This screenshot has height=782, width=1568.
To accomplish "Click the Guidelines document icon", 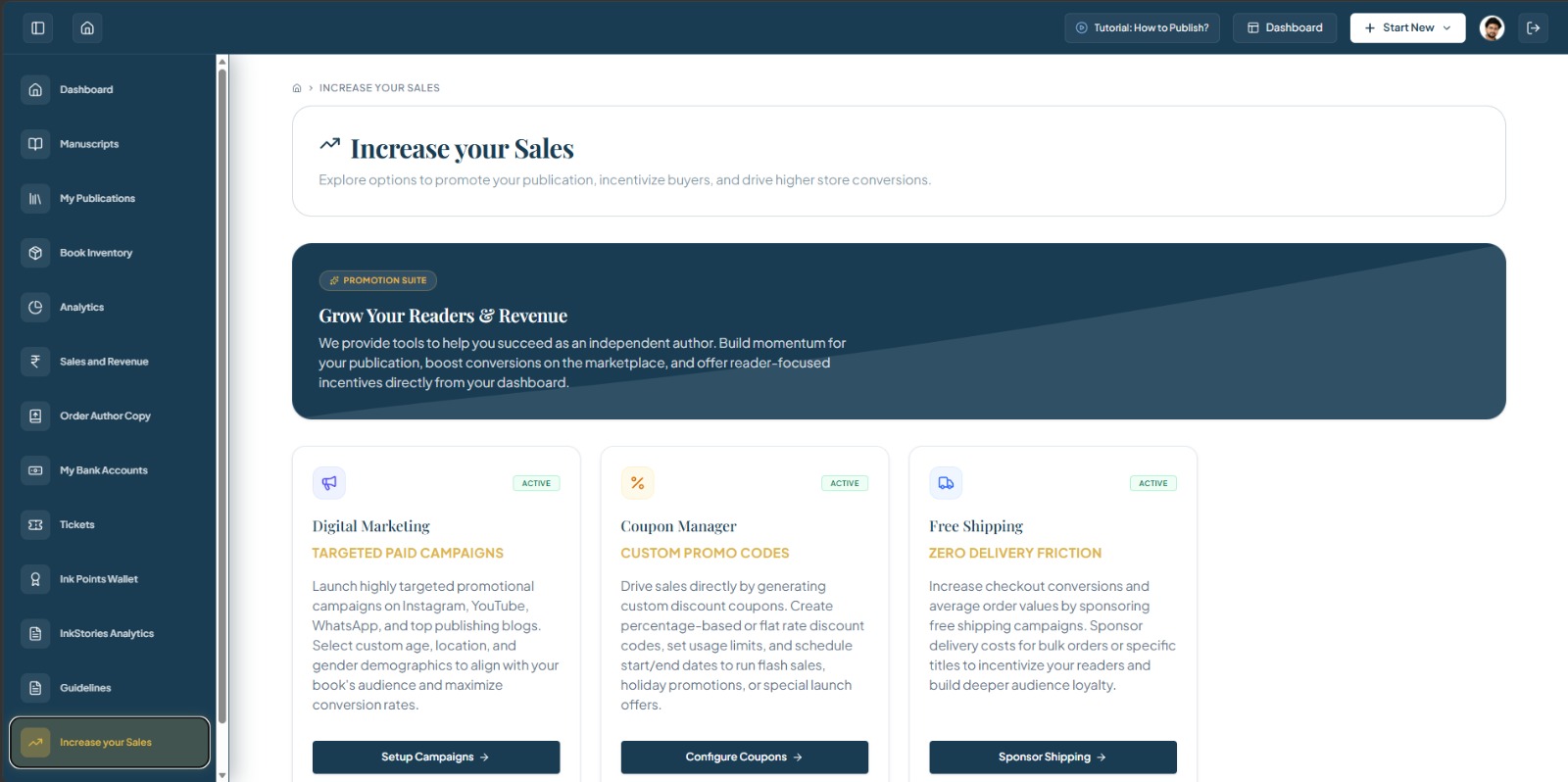I will (35, 688).
